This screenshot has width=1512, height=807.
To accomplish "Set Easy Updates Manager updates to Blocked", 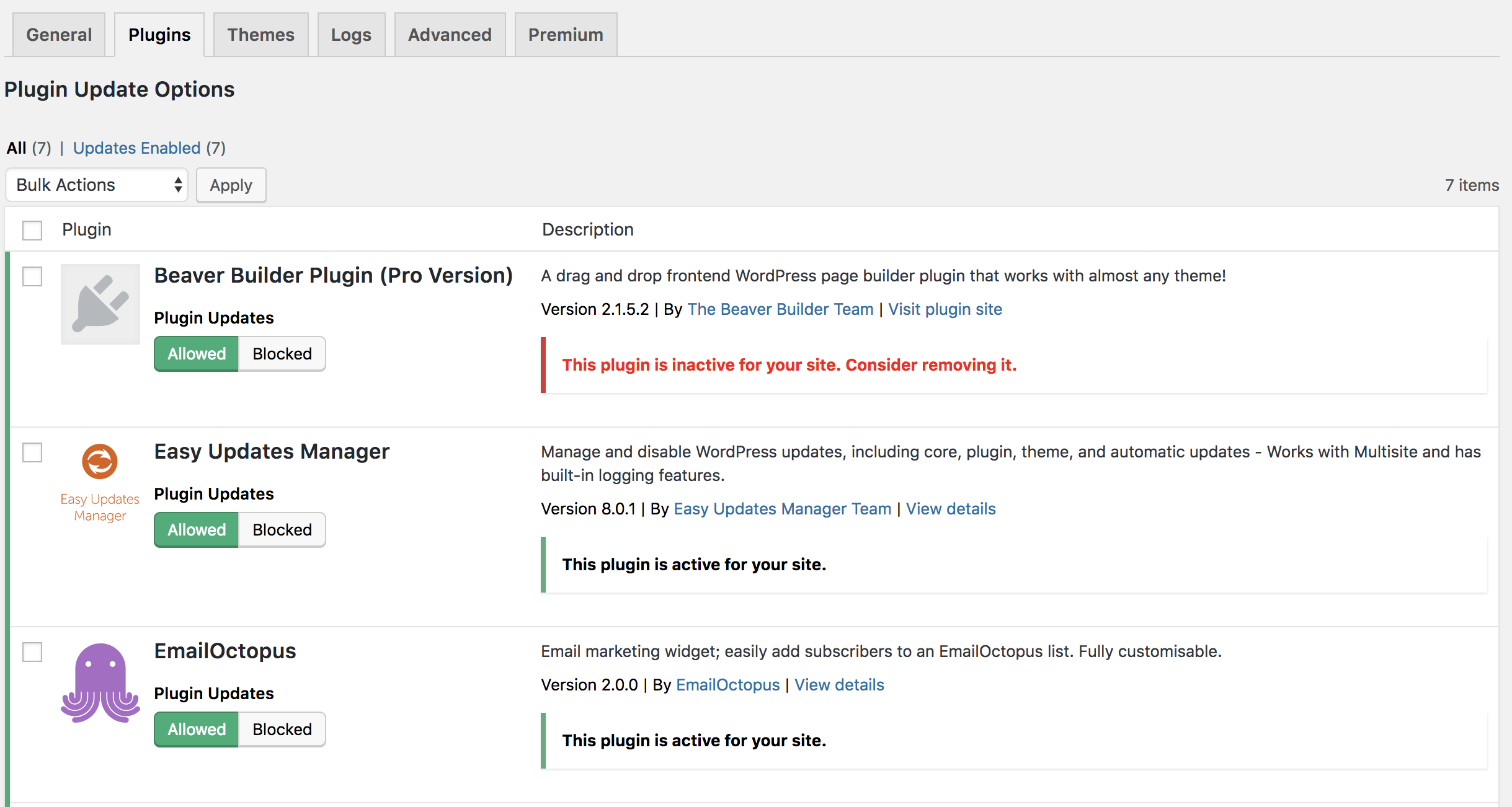I will (282, 530).
